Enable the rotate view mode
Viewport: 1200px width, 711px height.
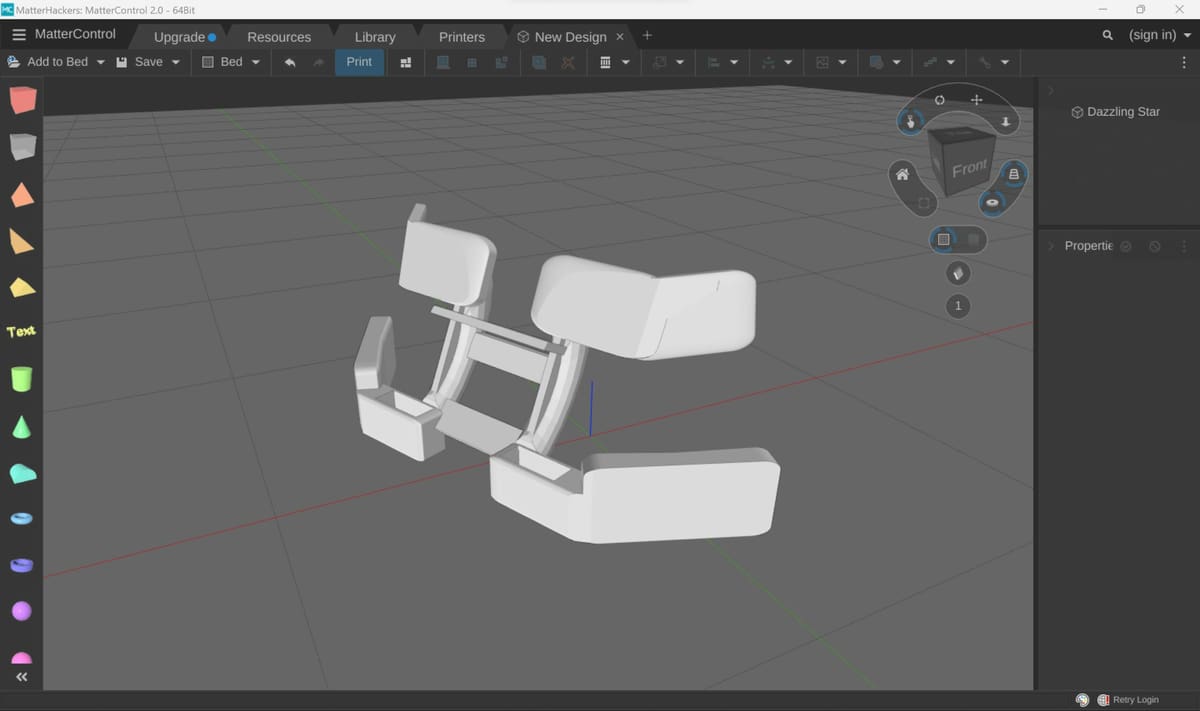(940, 100)
